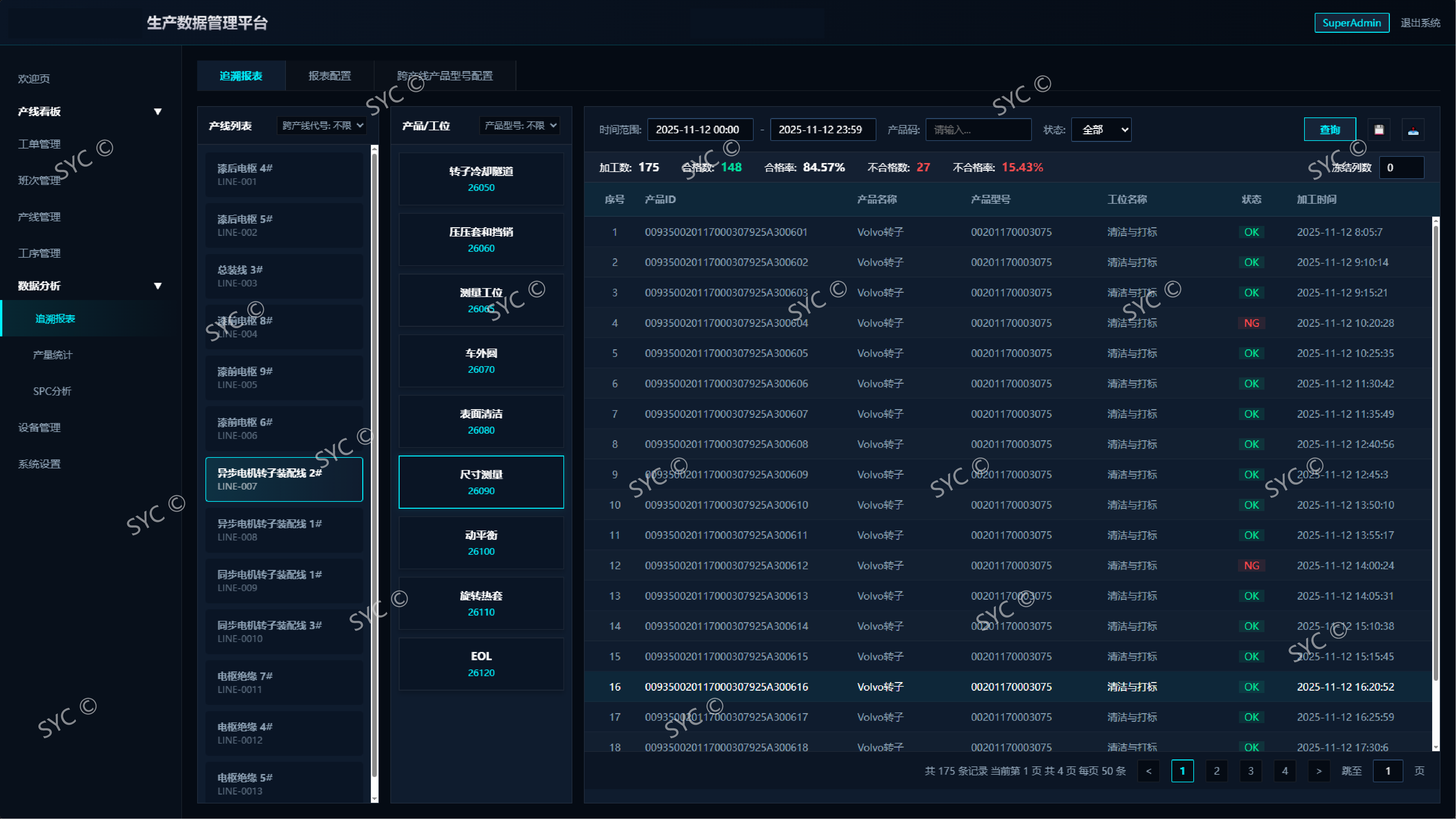
Task: Open the 跨产线代号 dropdown
Action: [x=322, y=125]
